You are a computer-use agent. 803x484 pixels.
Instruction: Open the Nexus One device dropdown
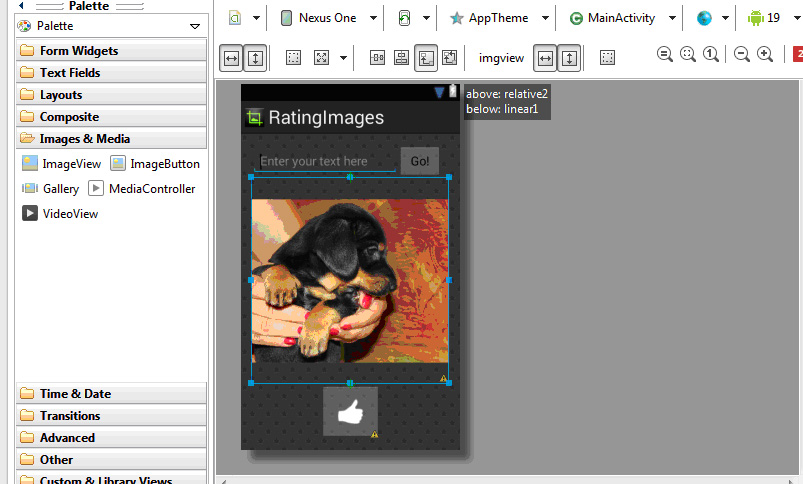click(x=328, y=18)
